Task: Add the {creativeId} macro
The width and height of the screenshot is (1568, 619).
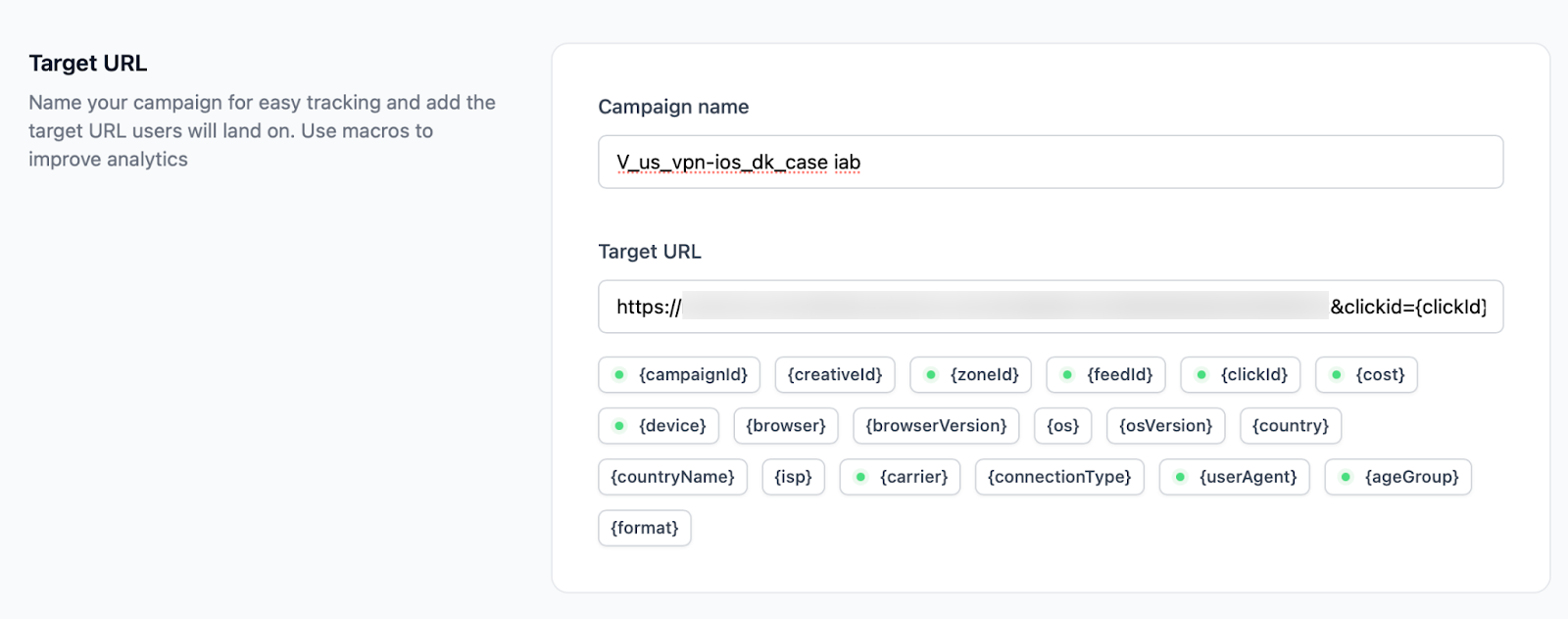Action: [834, 375]
